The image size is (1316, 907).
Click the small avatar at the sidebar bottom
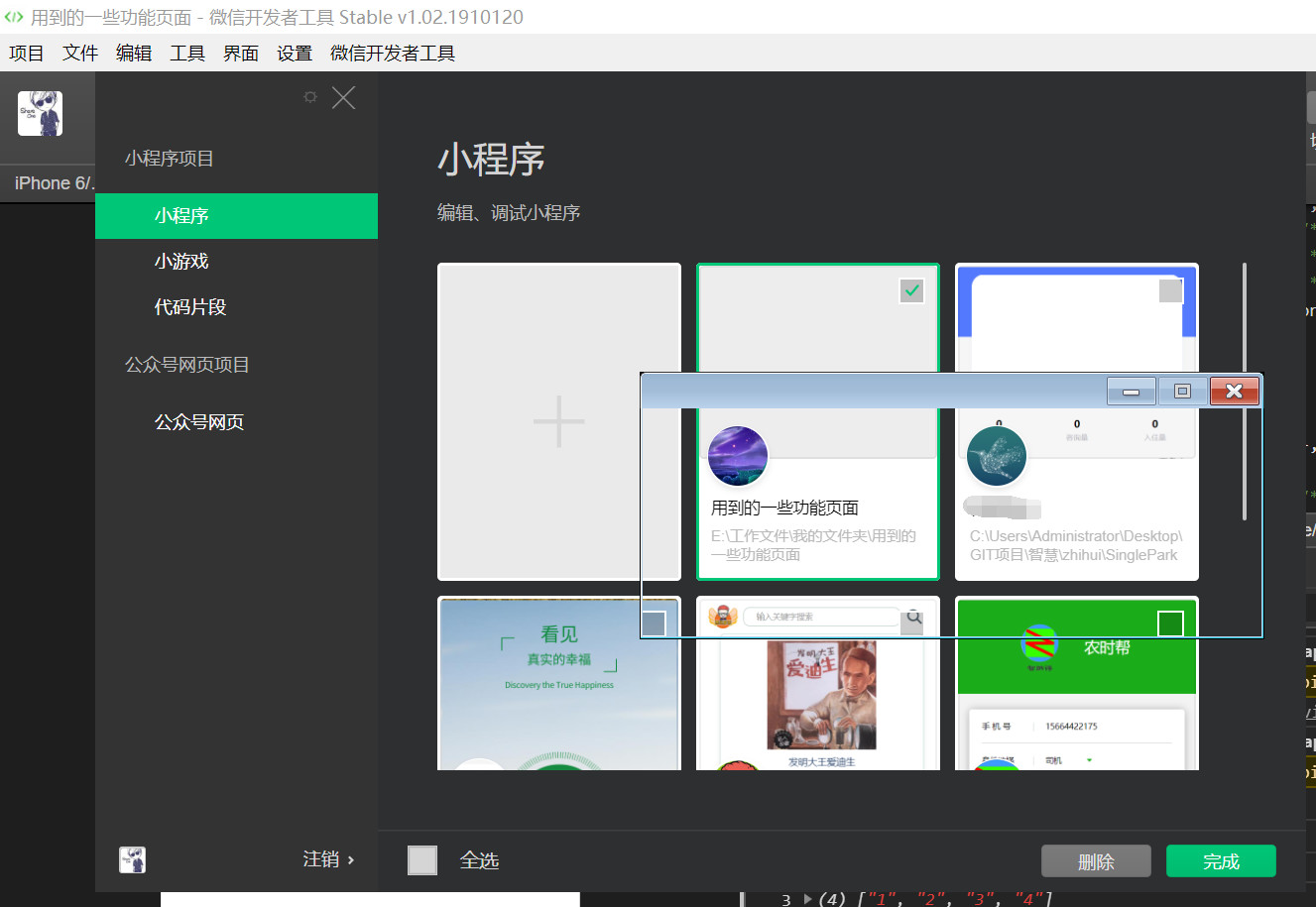coord(132,859)
